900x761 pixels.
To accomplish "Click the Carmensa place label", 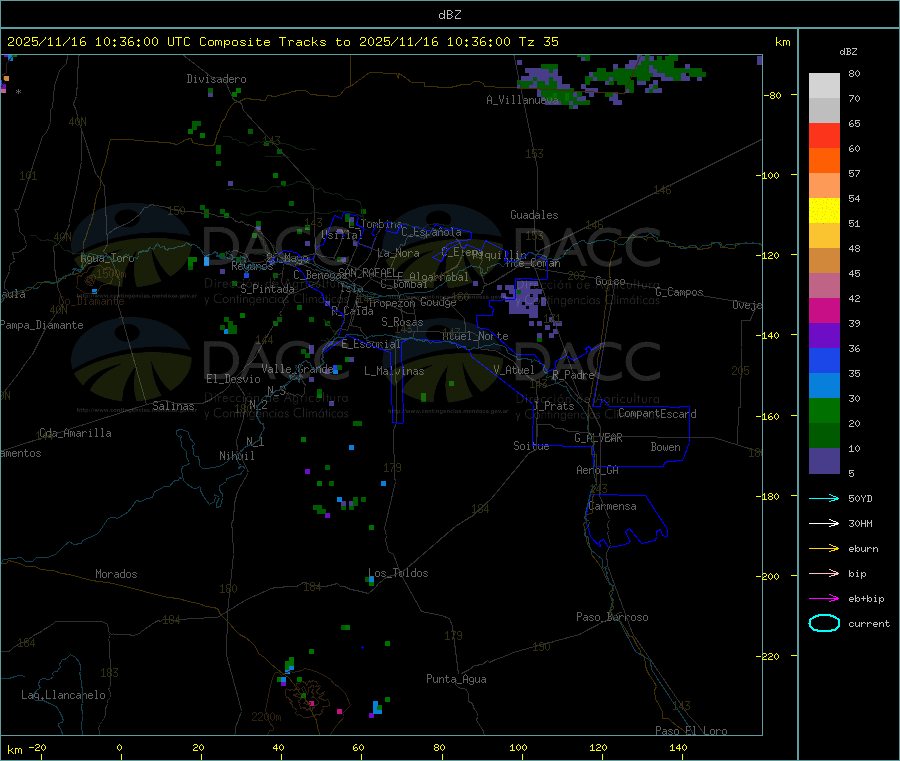I will click(612, 506).
